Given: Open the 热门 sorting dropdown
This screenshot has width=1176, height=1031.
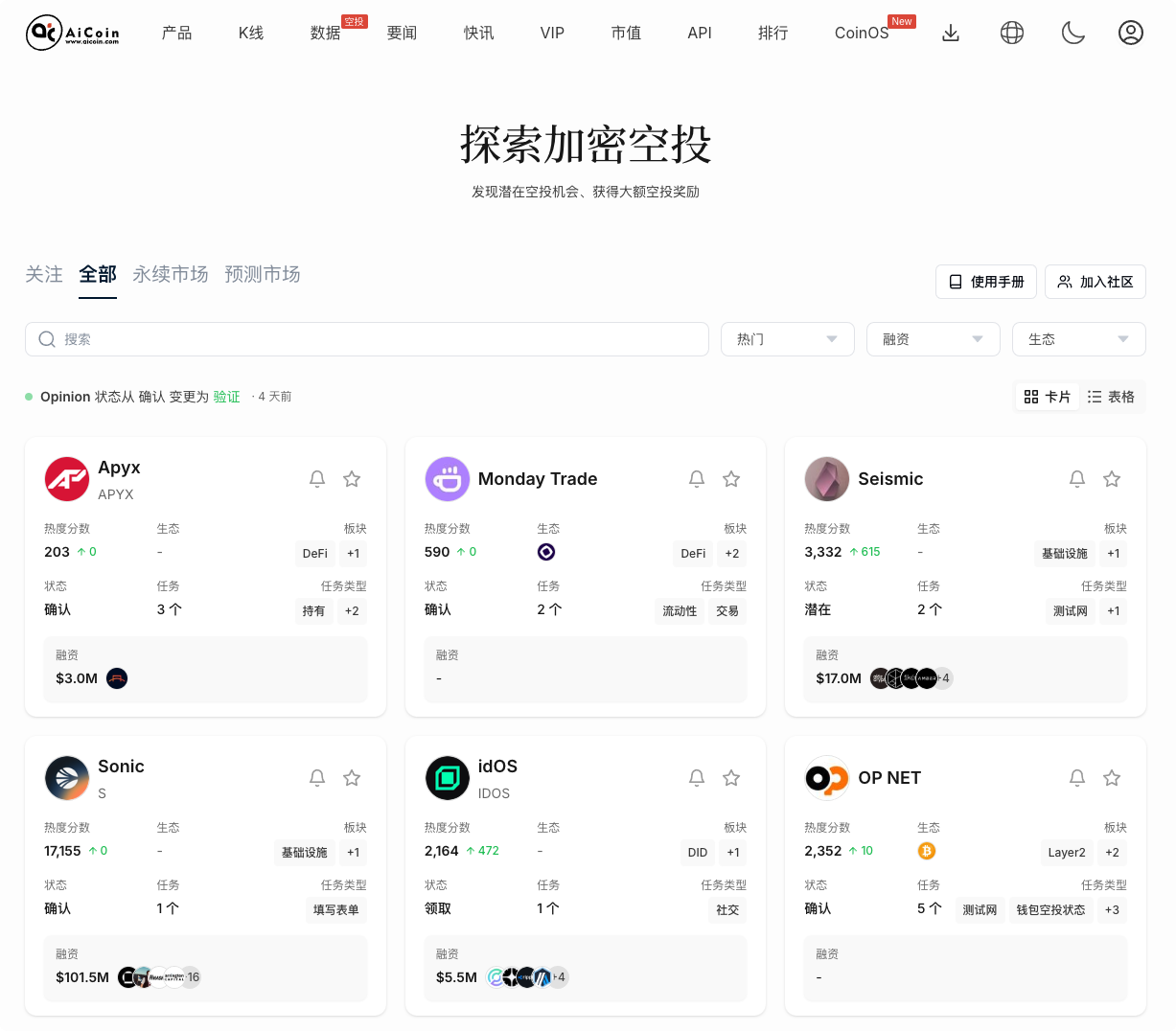Looking at the screenshot, I should [787, 339].
